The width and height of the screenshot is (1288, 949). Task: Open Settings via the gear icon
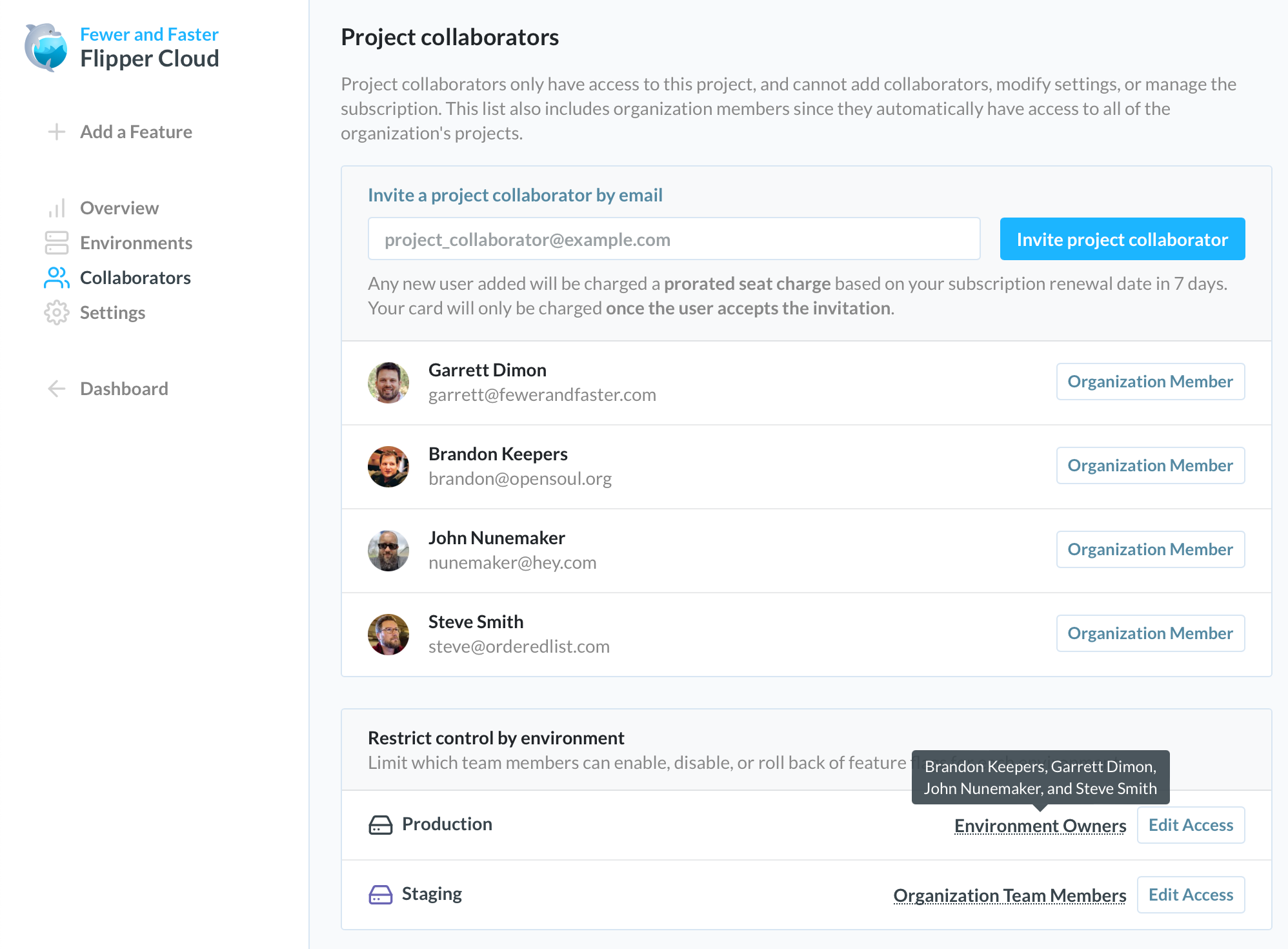[x=56, y=312]
